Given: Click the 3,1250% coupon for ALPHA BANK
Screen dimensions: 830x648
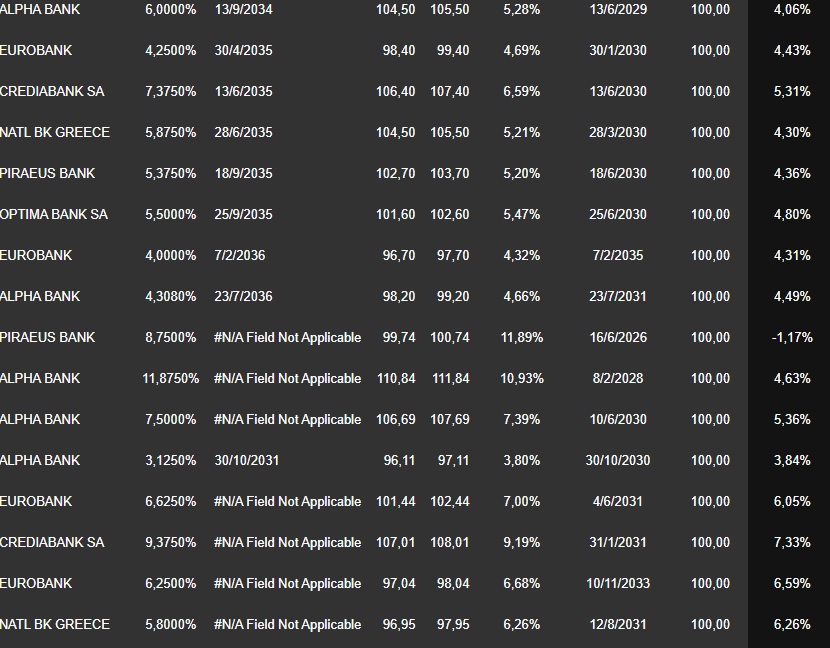Looking at the screenshot, I should 170,461.
